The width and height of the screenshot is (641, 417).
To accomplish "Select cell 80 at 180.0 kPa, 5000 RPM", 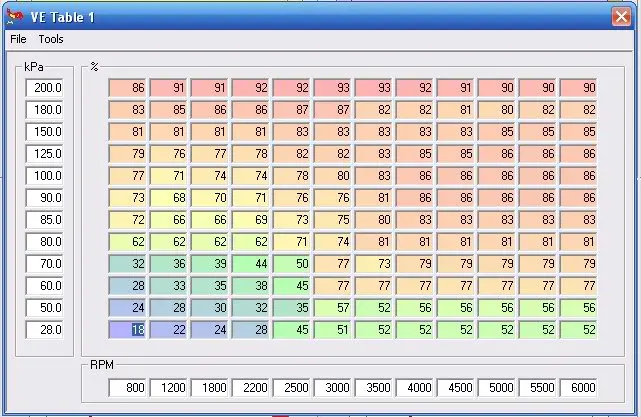I will [x=497, y=110].
